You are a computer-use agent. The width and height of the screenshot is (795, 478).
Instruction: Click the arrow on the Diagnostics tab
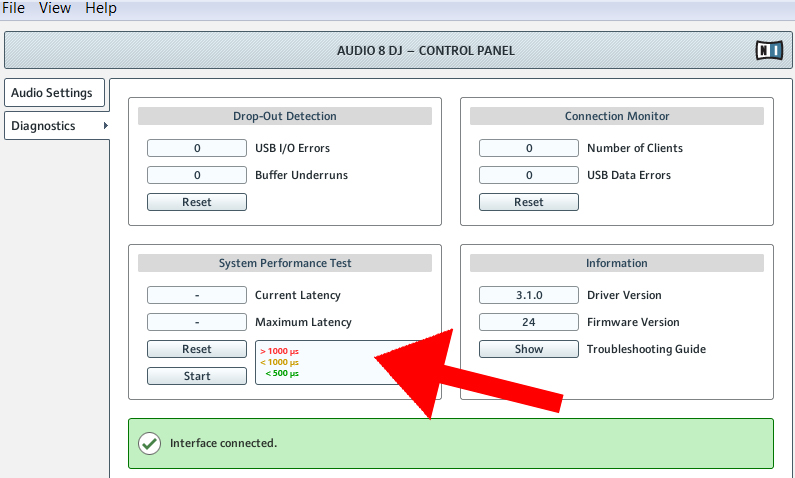pos(104,126)
